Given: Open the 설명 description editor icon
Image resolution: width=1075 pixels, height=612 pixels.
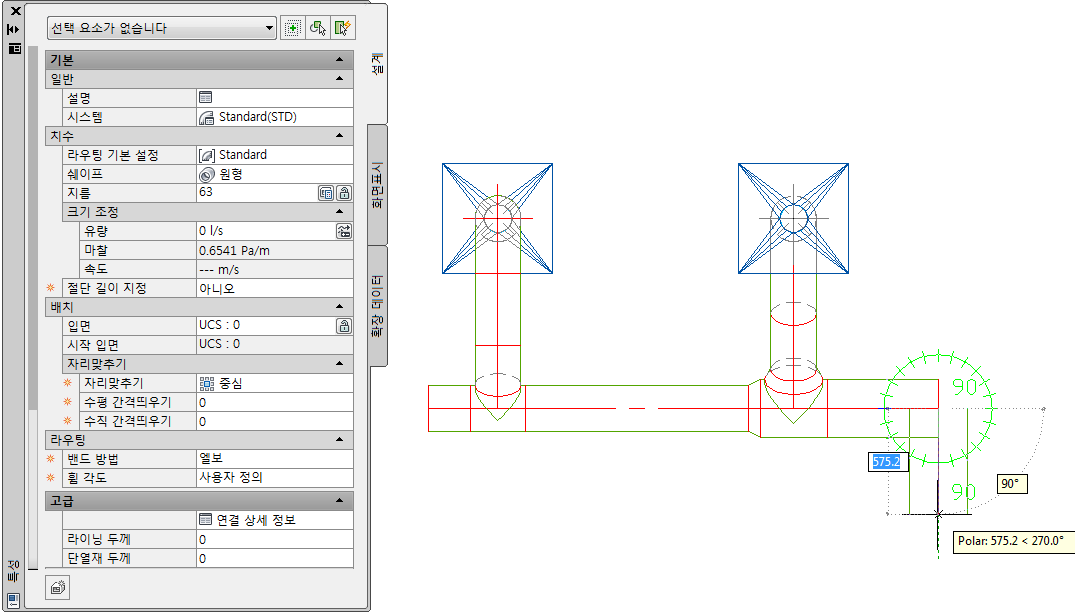Looking at the screenshot, I should pyautogui.click(x=205, y=97).
